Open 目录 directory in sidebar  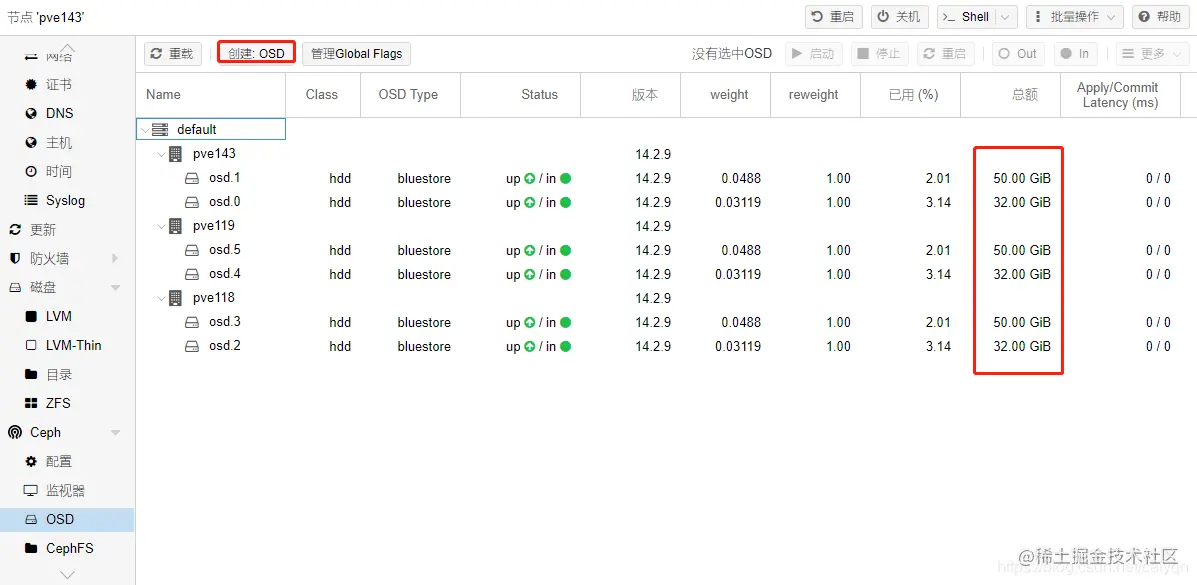tap(67, 374)
